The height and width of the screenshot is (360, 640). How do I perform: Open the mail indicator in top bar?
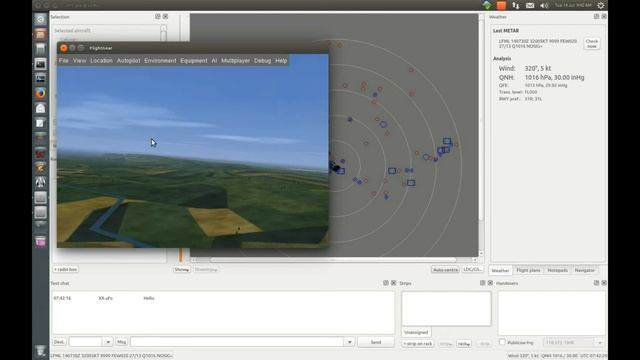[530, 5]
